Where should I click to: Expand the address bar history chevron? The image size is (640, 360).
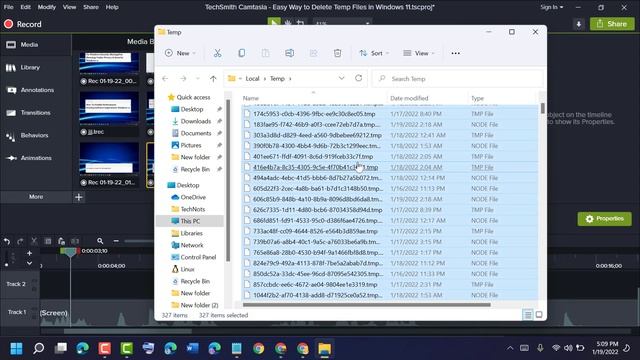341,78
